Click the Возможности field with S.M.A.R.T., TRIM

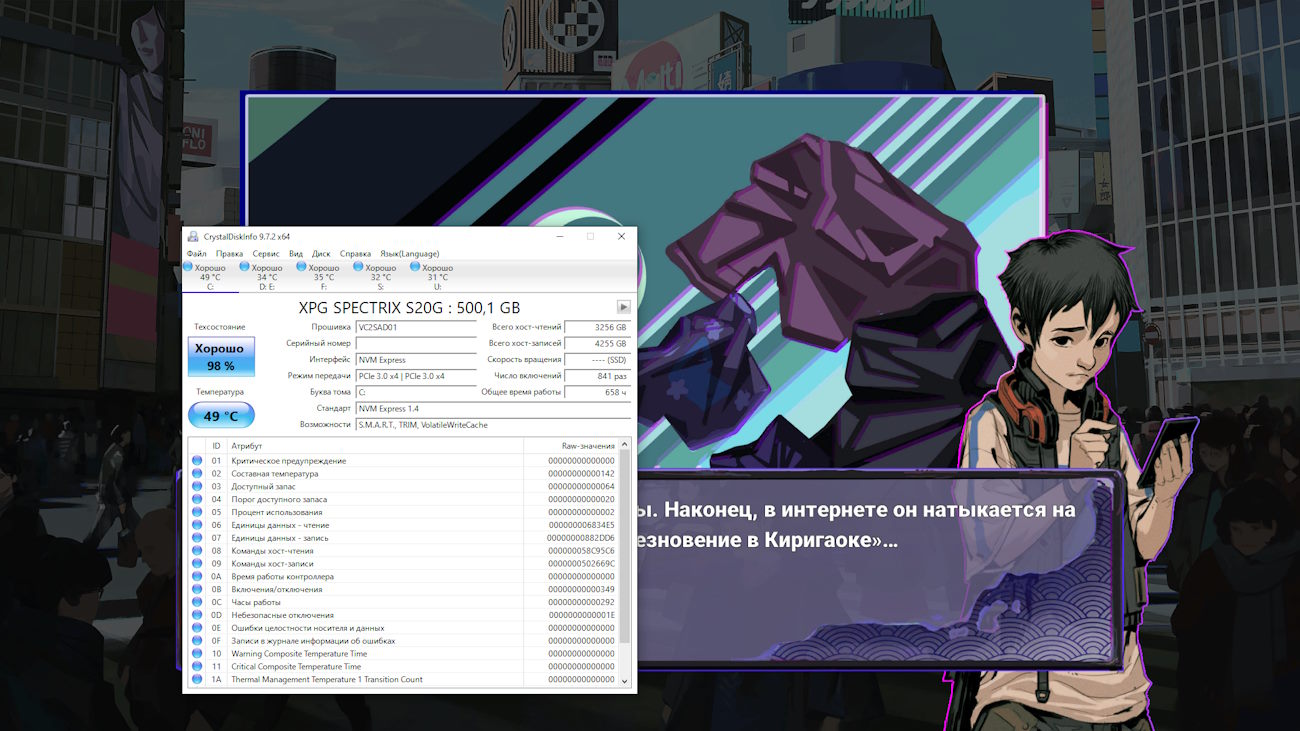(493, 425)
